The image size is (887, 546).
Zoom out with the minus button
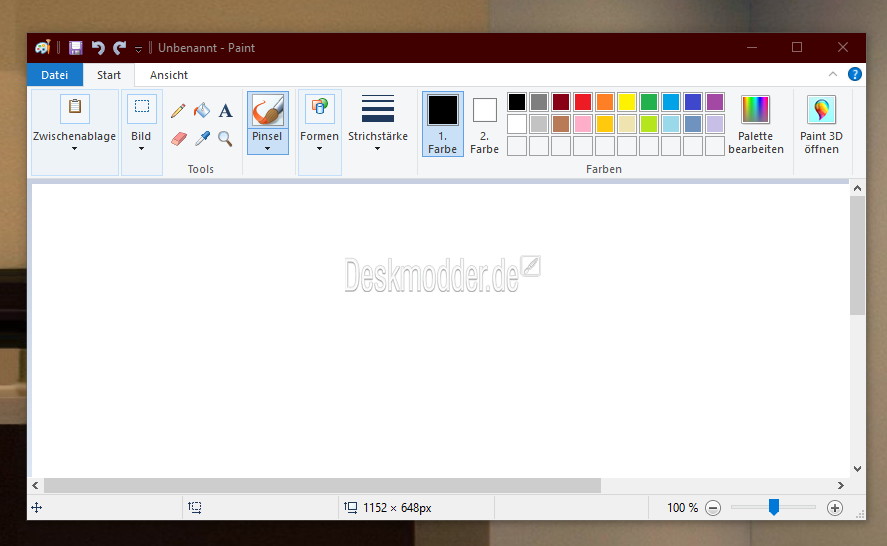click(x=713, y=508)
